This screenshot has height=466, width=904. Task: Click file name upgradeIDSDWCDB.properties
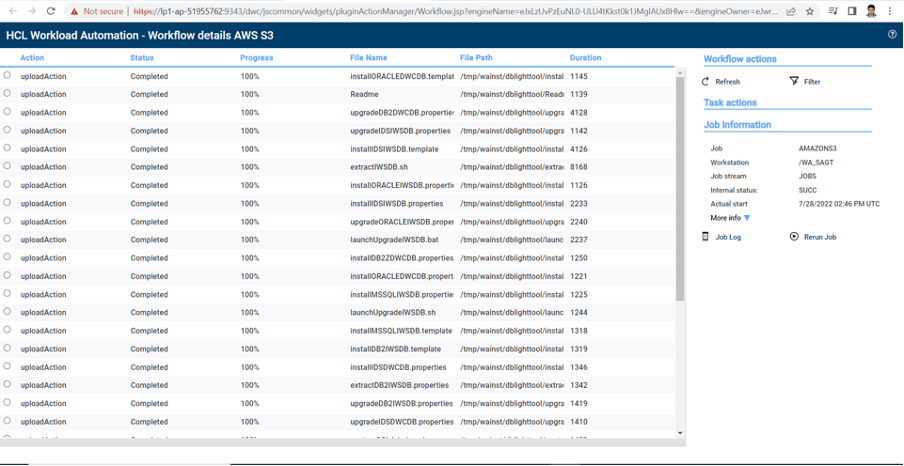click(402, 422)
